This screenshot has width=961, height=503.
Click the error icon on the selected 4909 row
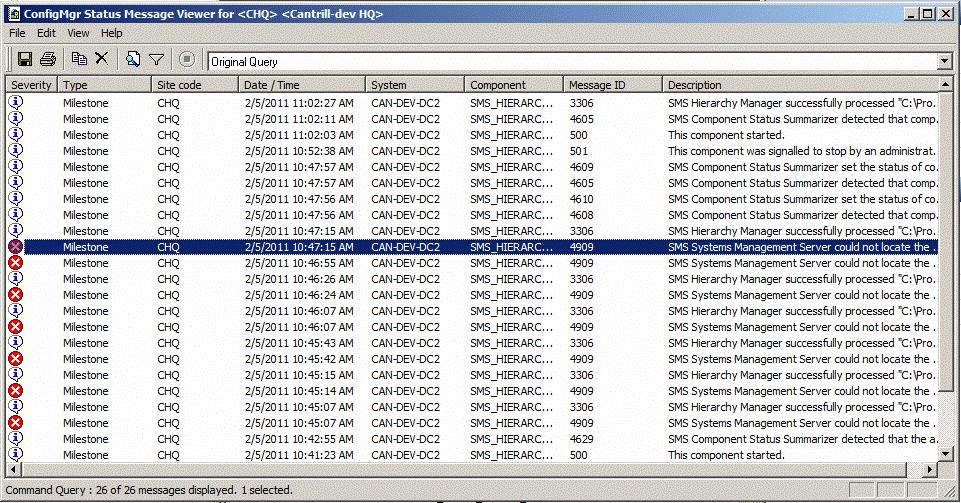[16, 247]
